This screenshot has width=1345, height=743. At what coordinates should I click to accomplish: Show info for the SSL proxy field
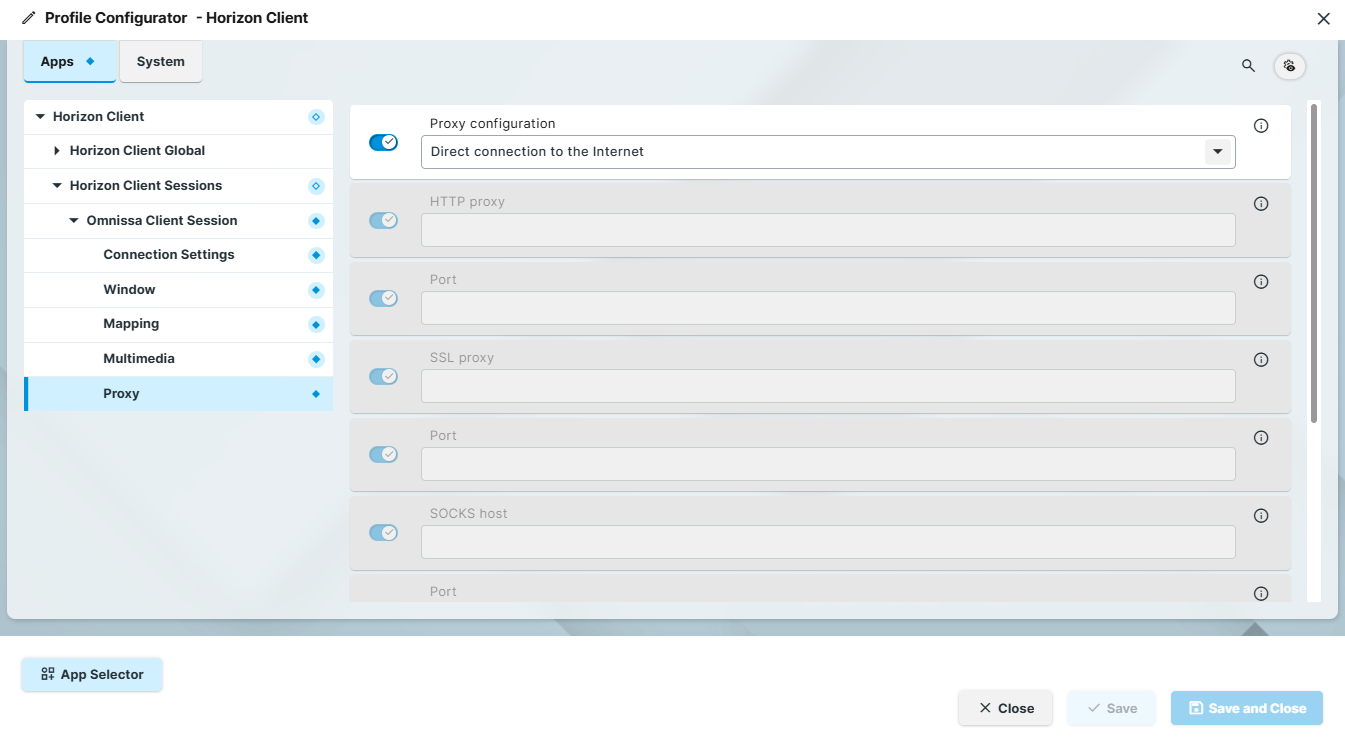pos(1261,359)
